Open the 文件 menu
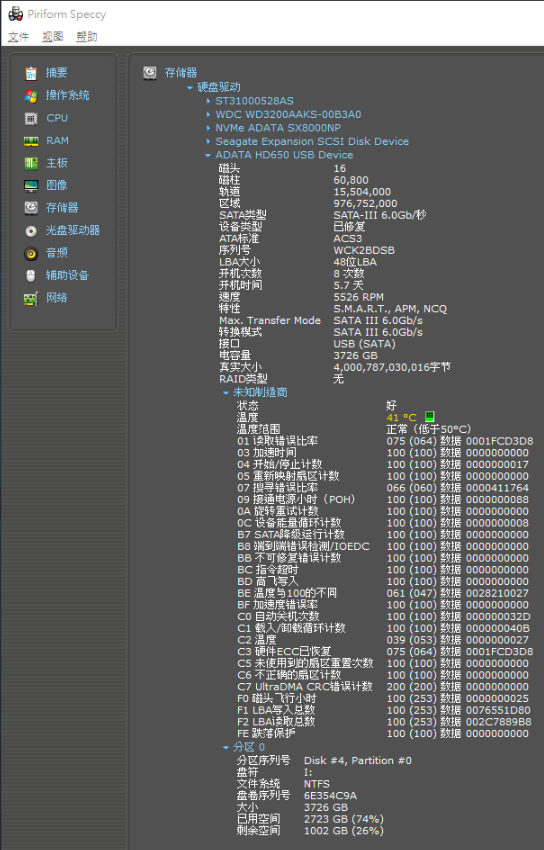Viewport: 544px width, 850px height. 18,37
